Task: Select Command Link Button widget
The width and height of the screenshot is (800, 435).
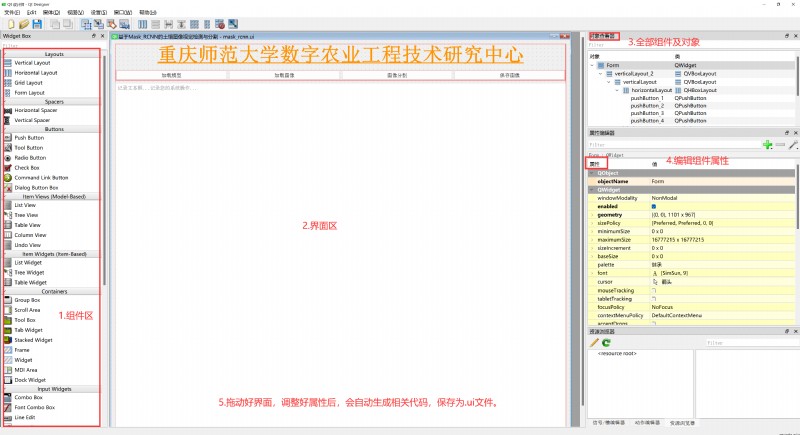Action: coord(41,177)
